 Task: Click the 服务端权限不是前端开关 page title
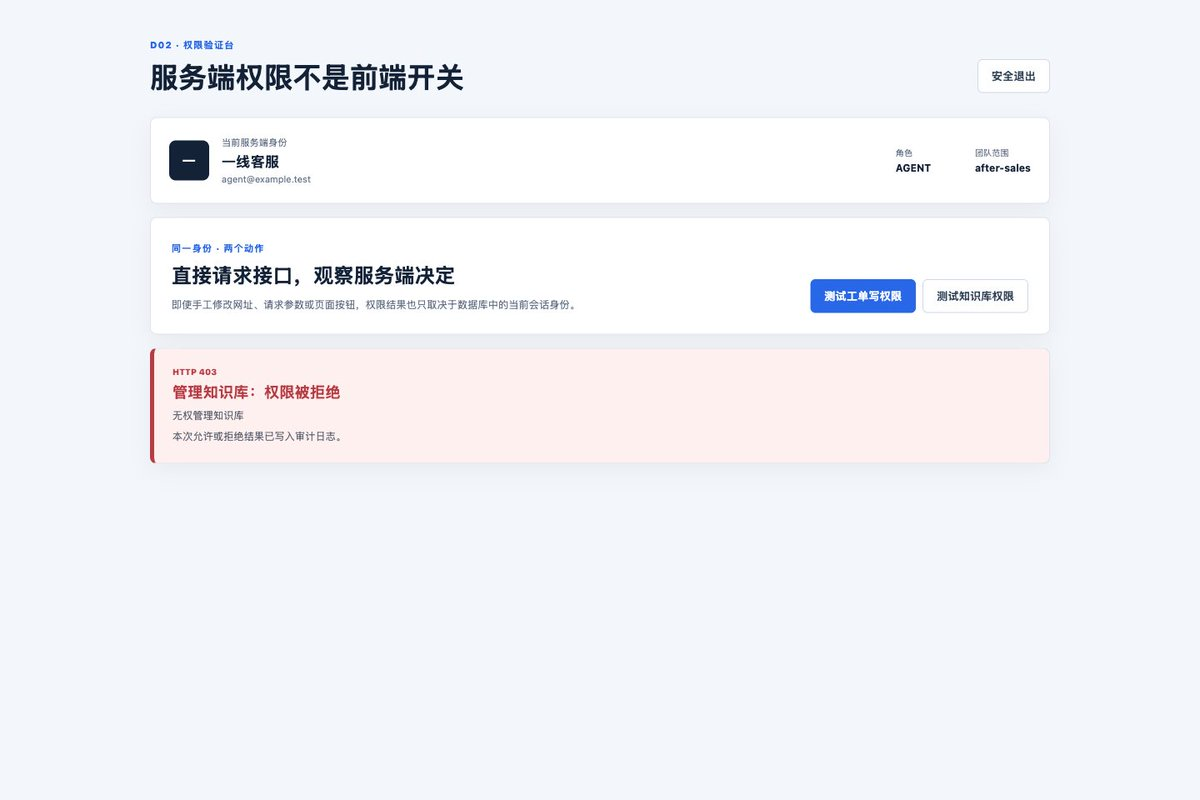tap(307, 77)
